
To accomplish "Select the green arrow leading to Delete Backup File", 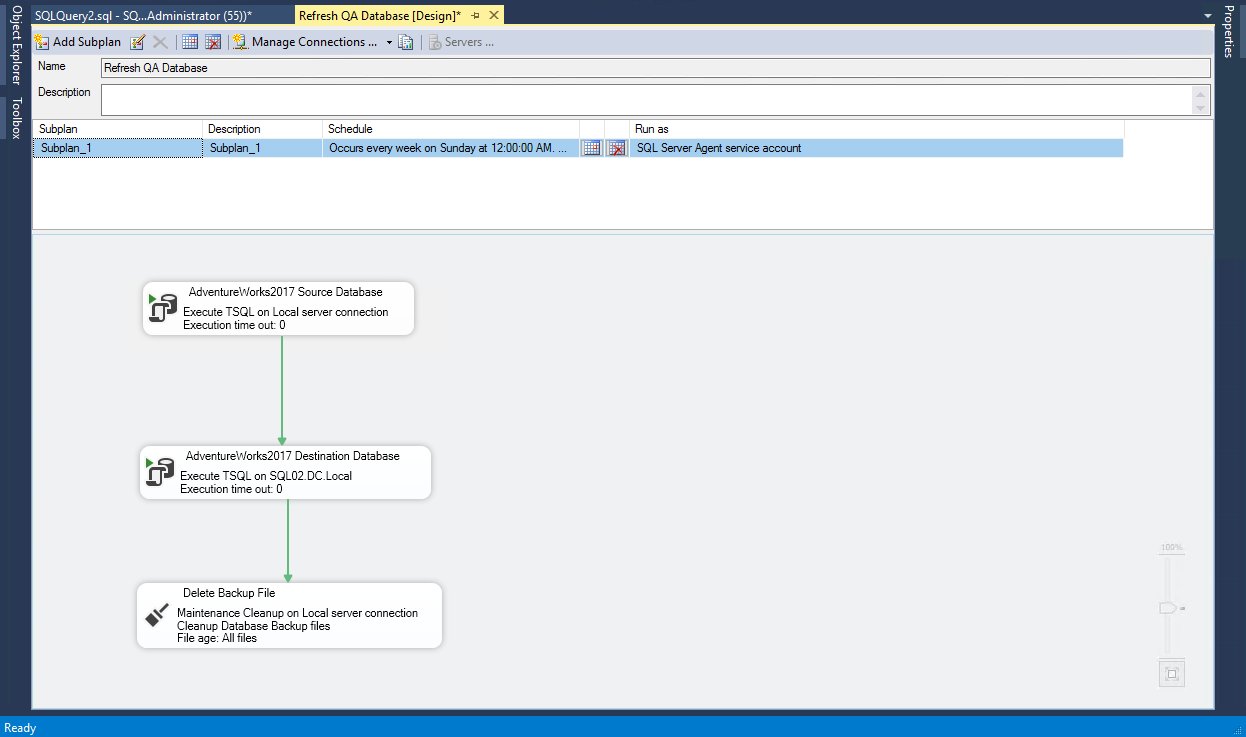I will coord(288,541).
